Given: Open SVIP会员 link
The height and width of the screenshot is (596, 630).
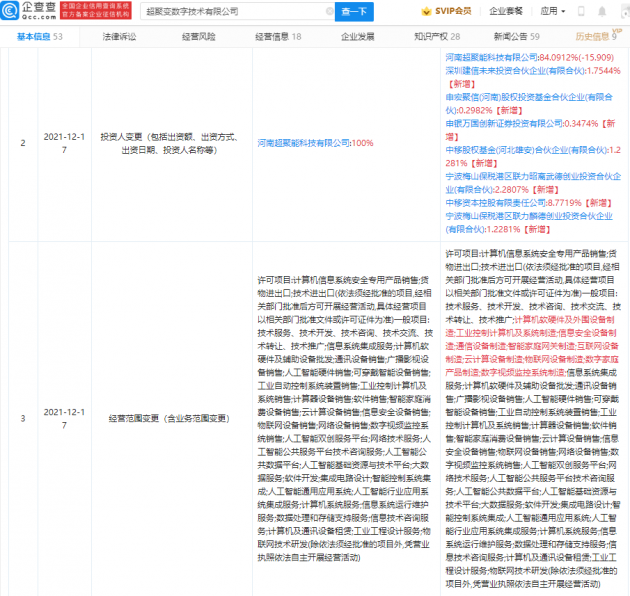Looking at the screenshot, I should click(453, 11).
